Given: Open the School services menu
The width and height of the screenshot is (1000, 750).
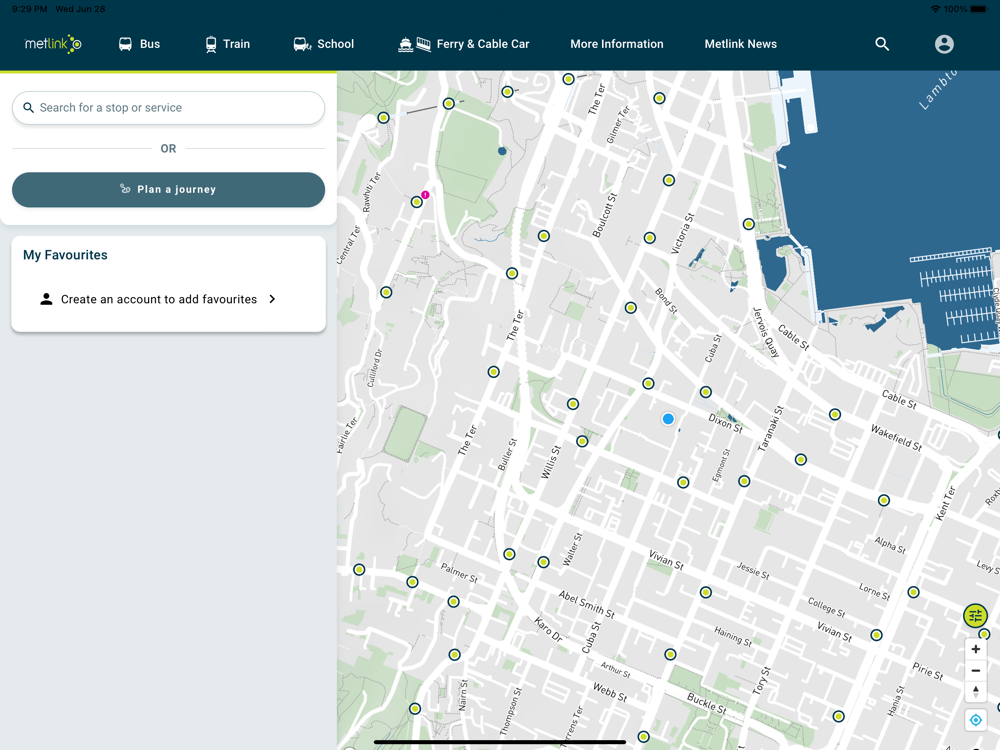Looking at the screenshot, I should (323, 44).
